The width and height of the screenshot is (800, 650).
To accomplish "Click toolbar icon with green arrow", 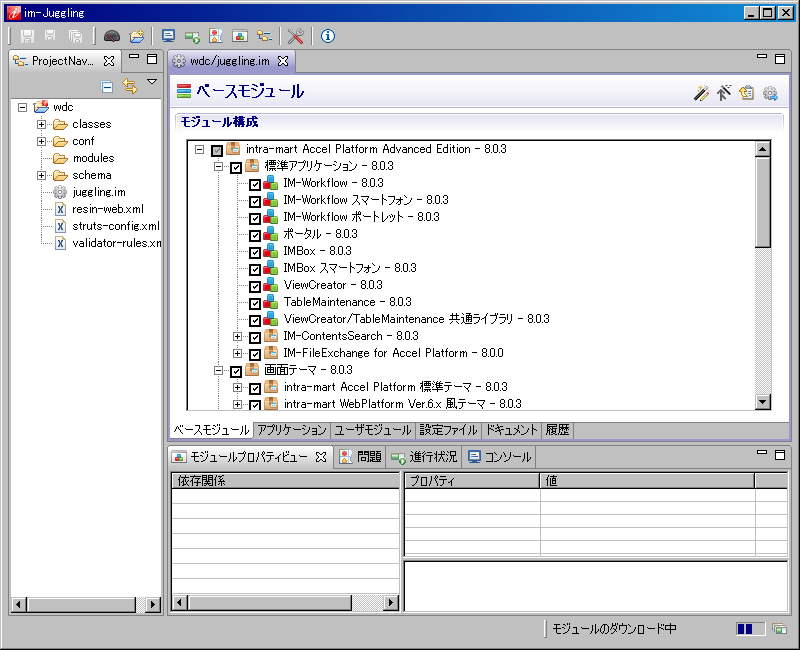I will coord(192,36).
